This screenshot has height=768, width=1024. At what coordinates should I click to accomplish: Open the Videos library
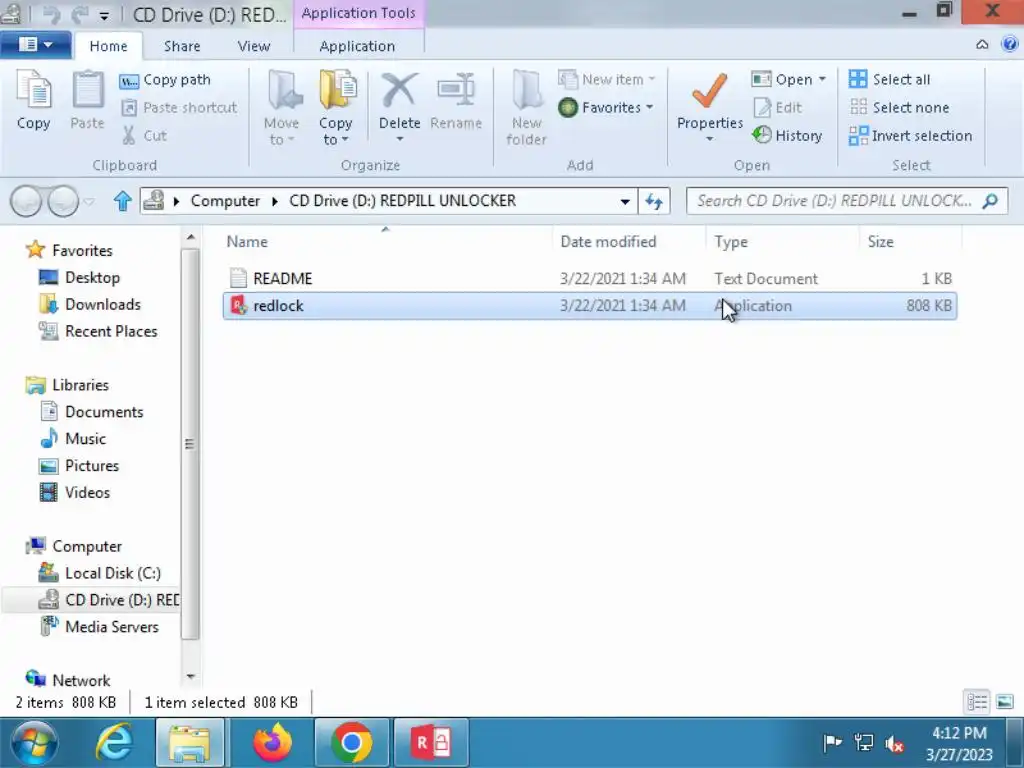click(75, 493)
